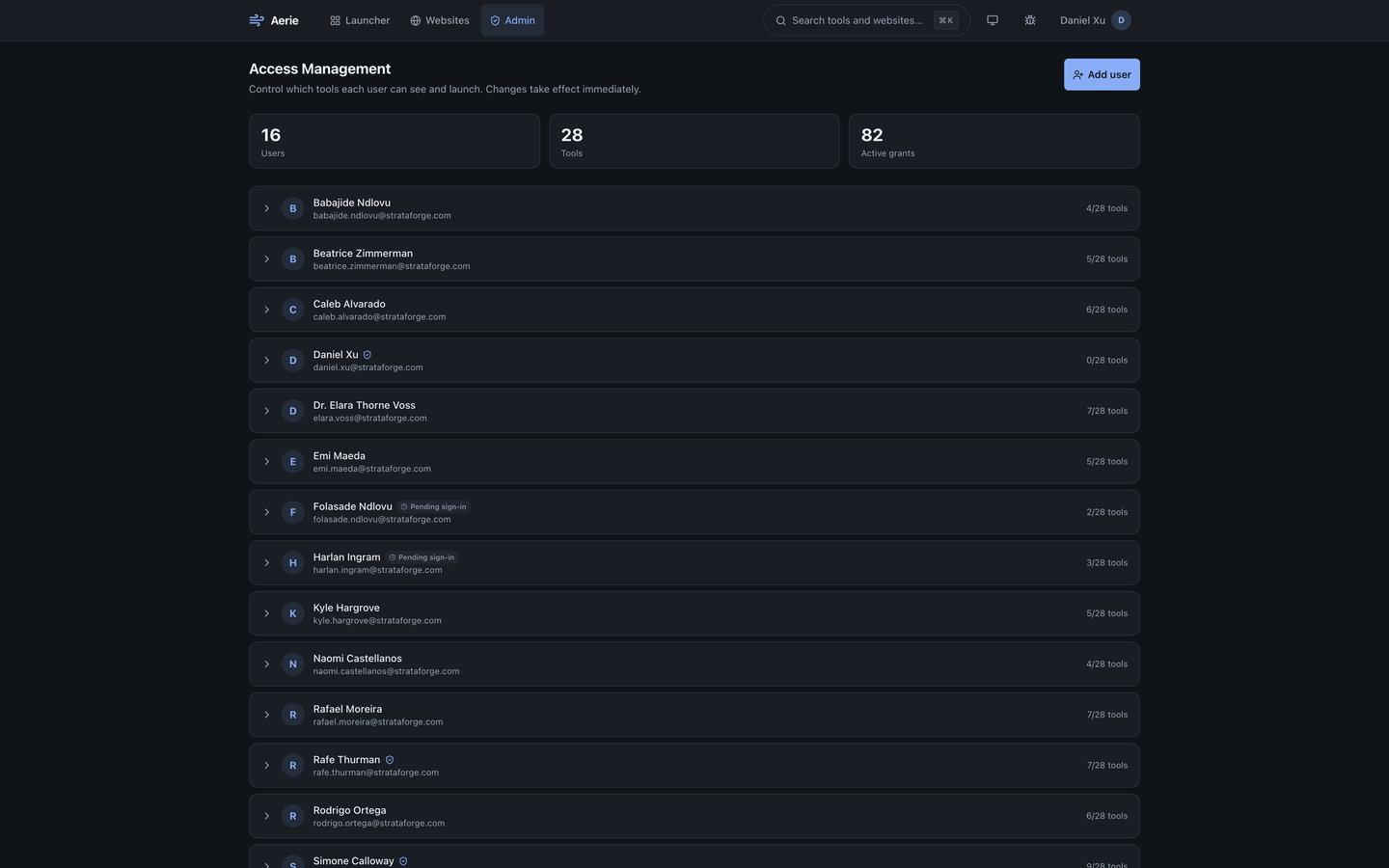Expand Dr. Elara Thorne Voss chevron
The height and width of the screenshot is (868, 1389).
tap(267, 411)
